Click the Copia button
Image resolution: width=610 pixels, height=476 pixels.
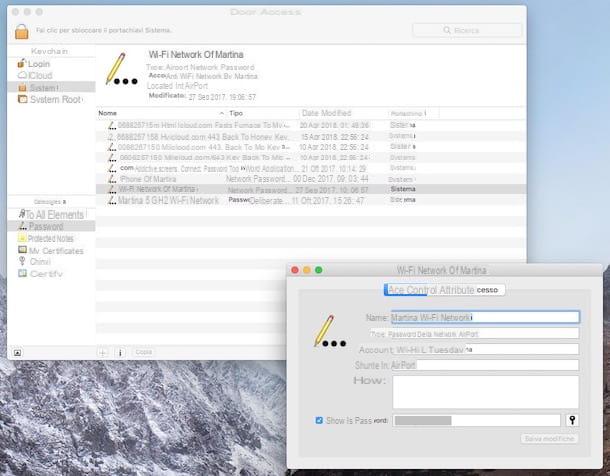tap(144, 352)
